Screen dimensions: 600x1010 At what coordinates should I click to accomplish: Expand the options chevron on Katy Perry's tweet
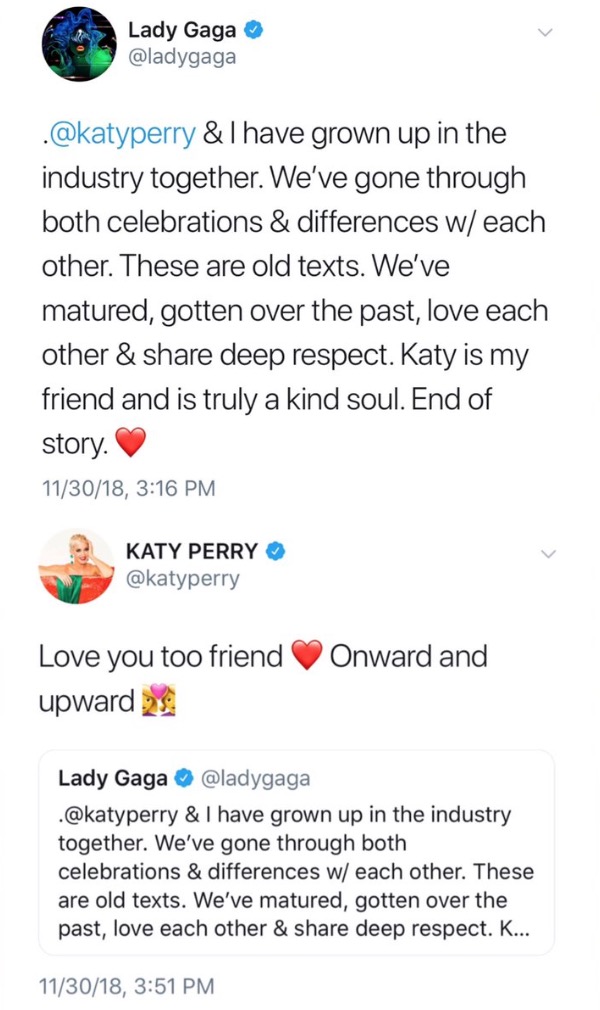click(x=547, y=554)
